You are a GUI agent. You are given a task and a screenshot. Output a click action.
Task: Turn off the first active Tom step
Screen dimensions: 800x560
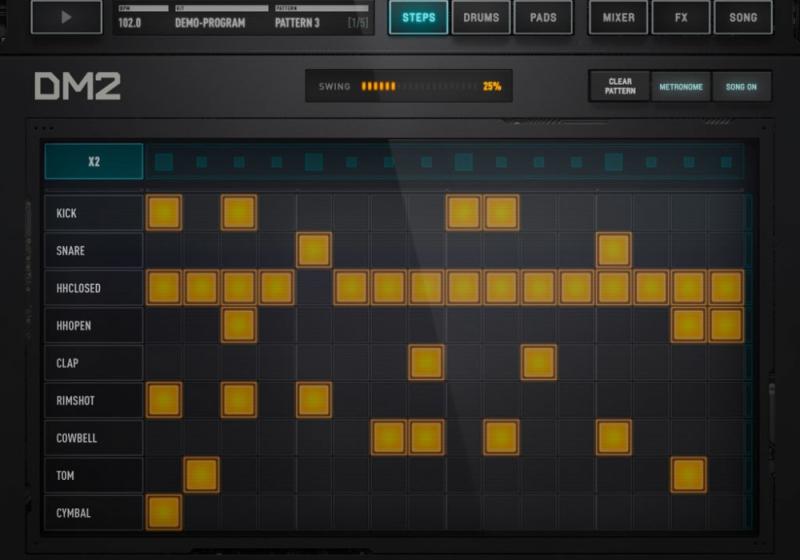tap(201, 475)
